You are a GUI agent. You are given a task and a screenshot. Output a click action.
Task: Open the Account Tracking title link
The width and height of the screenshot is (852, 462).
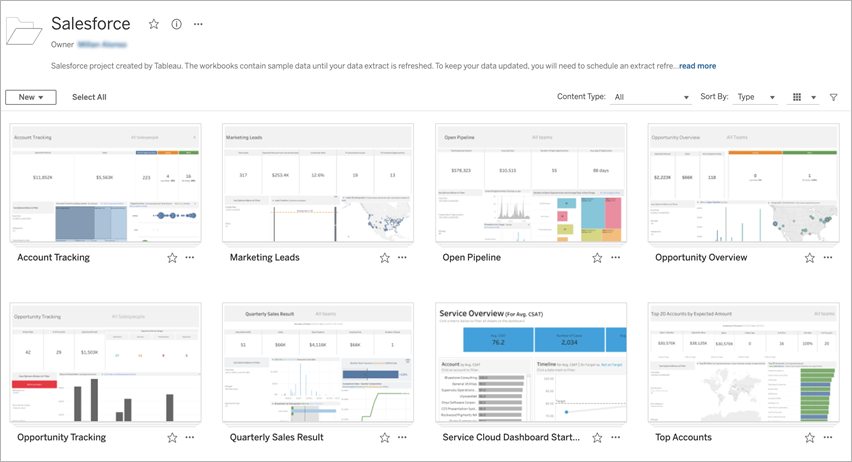53,258
